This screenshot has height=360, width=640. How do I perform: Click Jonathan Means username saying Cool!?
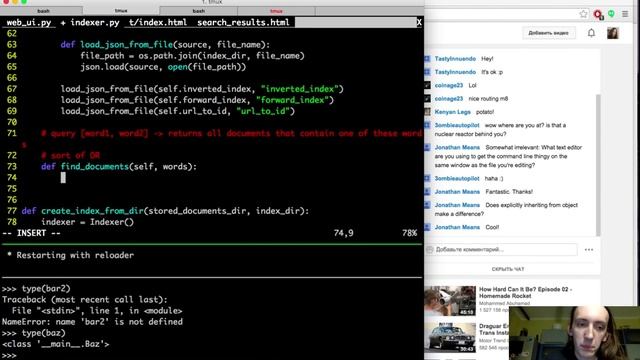tap(457, 227)
